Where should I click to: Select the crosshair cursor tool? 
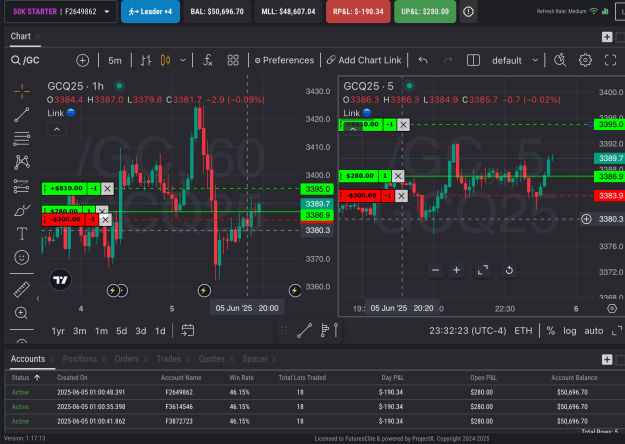pyautogui.click(x=22, y=91)
